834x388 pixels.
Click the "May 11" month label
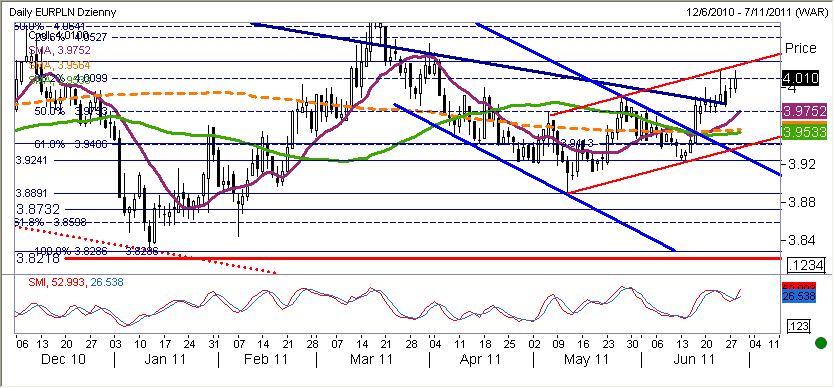pos(587,360)
